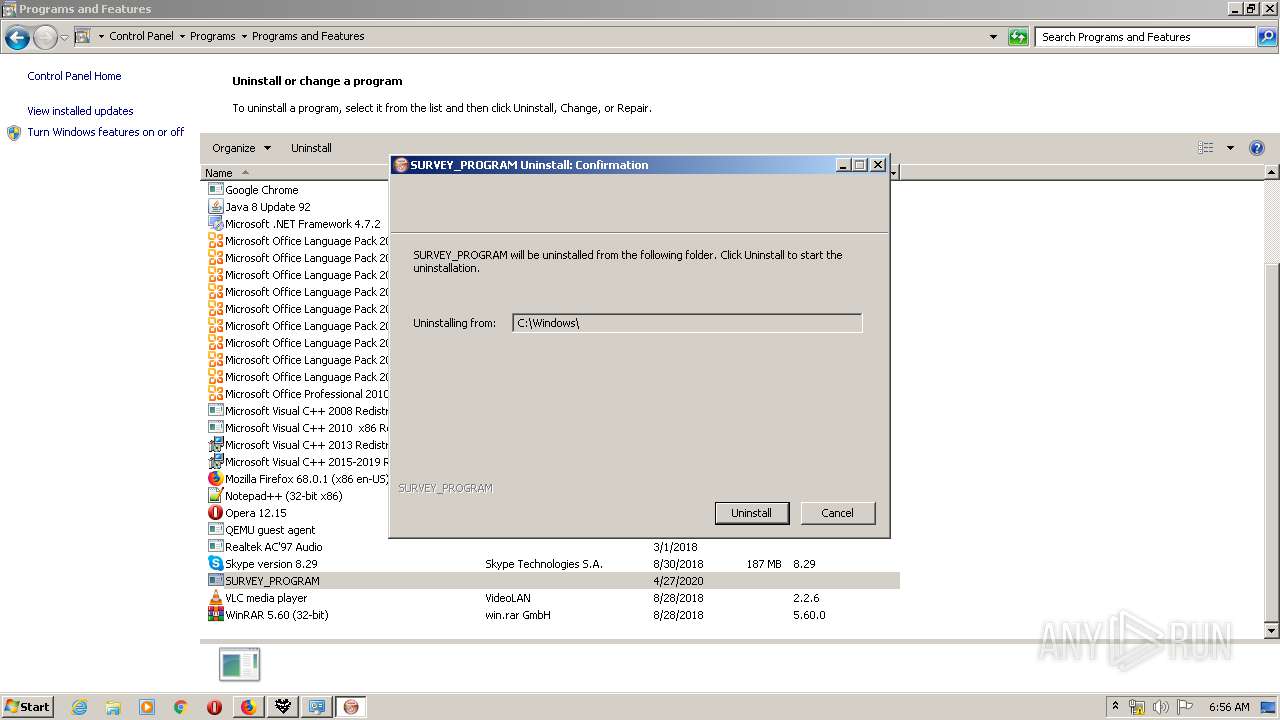Viewport: 1280px width, 720px height.
Task: Open the address bar history dropdown
Action: click(993, 37)
